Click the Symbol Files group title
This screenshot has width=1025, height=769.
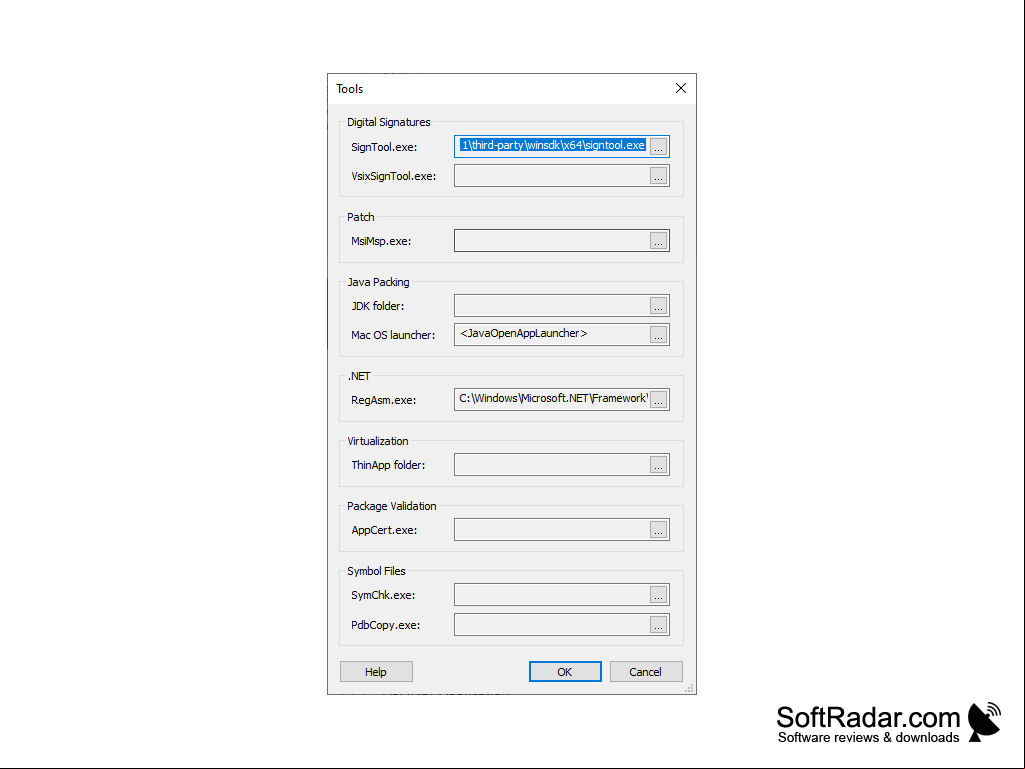tap(377, 571)
